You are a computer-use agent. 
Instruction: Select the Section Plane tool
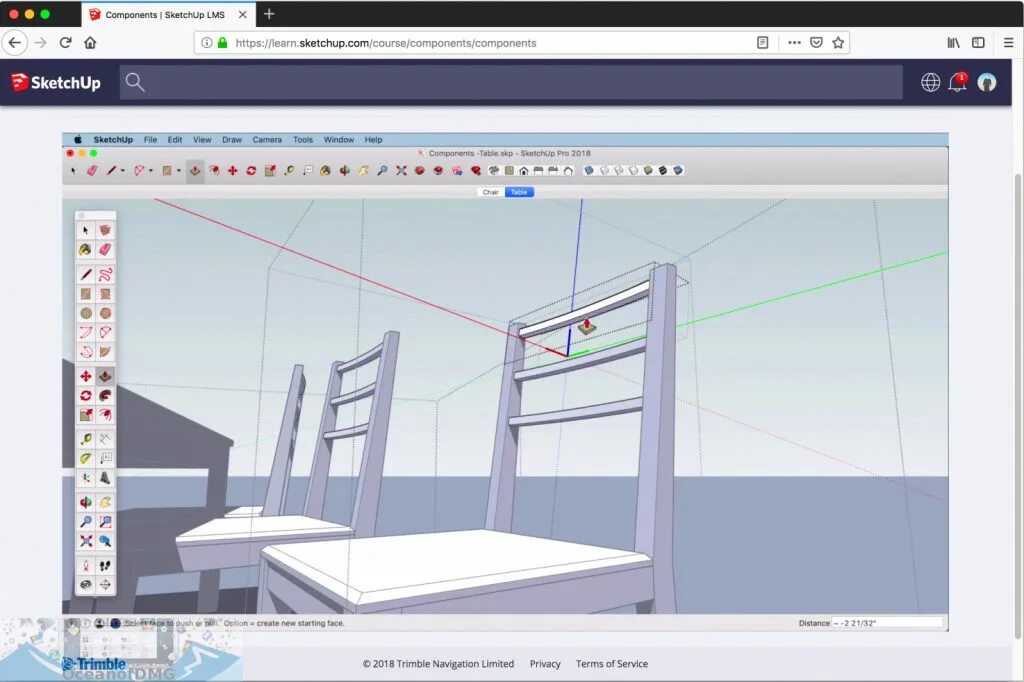[104, 585]
